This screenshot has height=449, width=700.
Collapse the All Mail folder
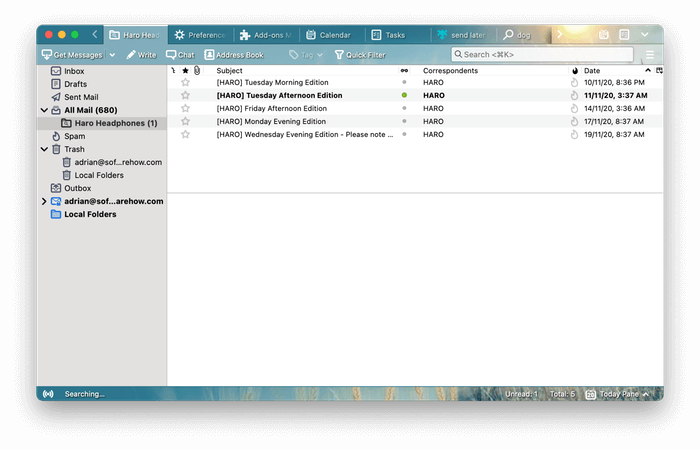[44, 110]
